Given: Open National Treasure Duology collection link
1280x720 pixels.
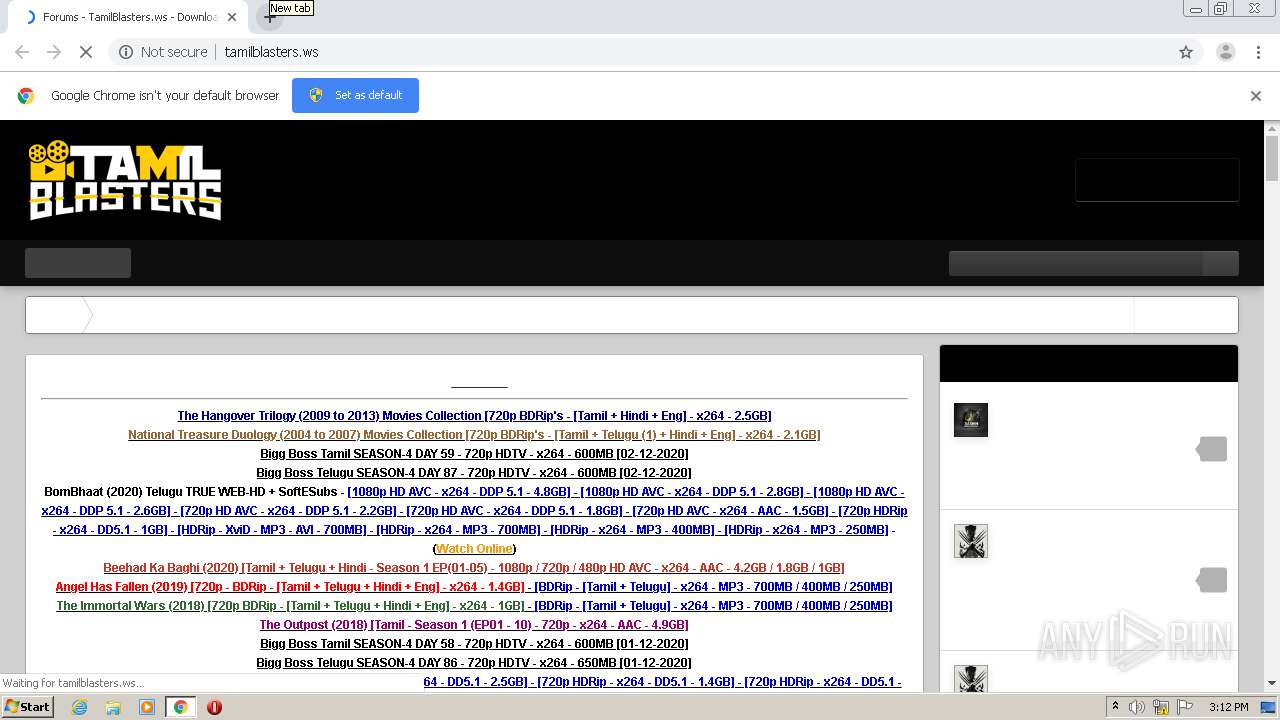Looking at the screenshot, I should [474, 435].
